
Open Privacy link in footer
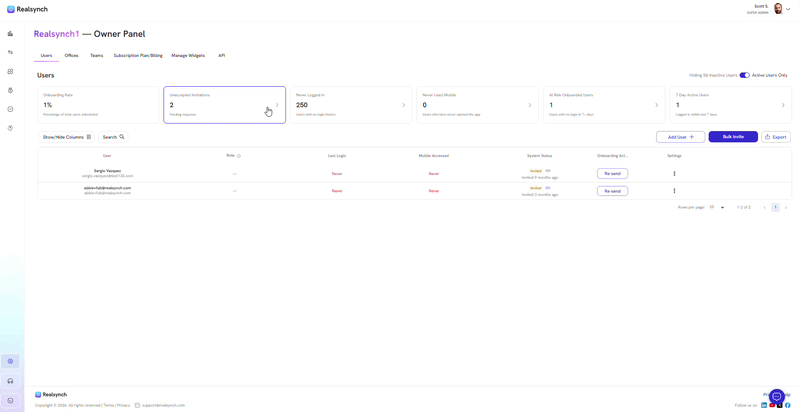coord(123,405)
